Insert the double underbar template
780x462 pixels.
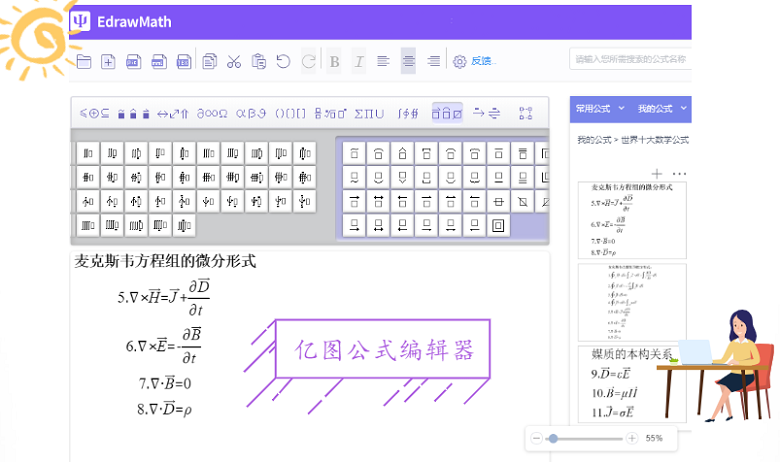pyautogui.click(x=522, y=177)
